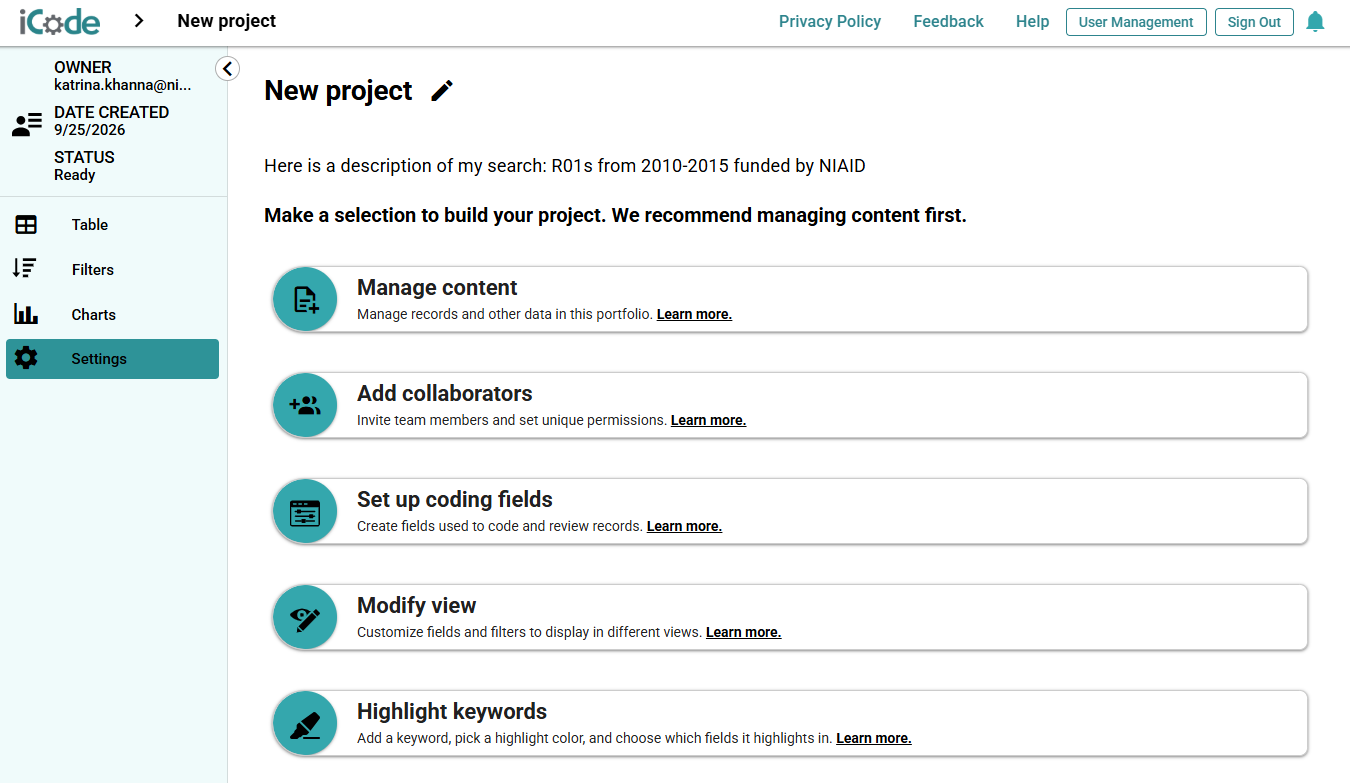1350x783 pixels.
Task: Select the Settings menu label
Action: point(99,359)
